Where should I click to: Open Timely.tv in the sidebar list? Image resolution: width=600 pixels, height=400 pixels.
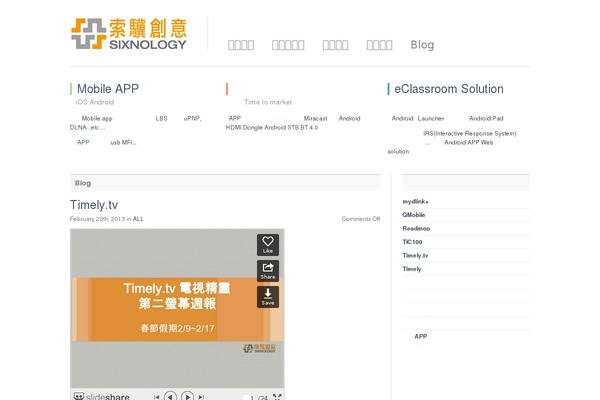click(415, 255)
